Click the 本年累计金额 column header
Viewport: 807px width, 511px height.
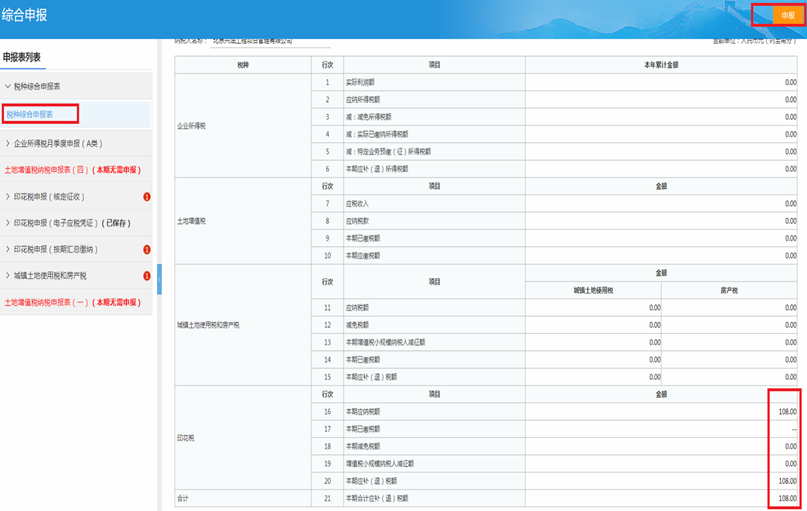(x=661, y=65)
